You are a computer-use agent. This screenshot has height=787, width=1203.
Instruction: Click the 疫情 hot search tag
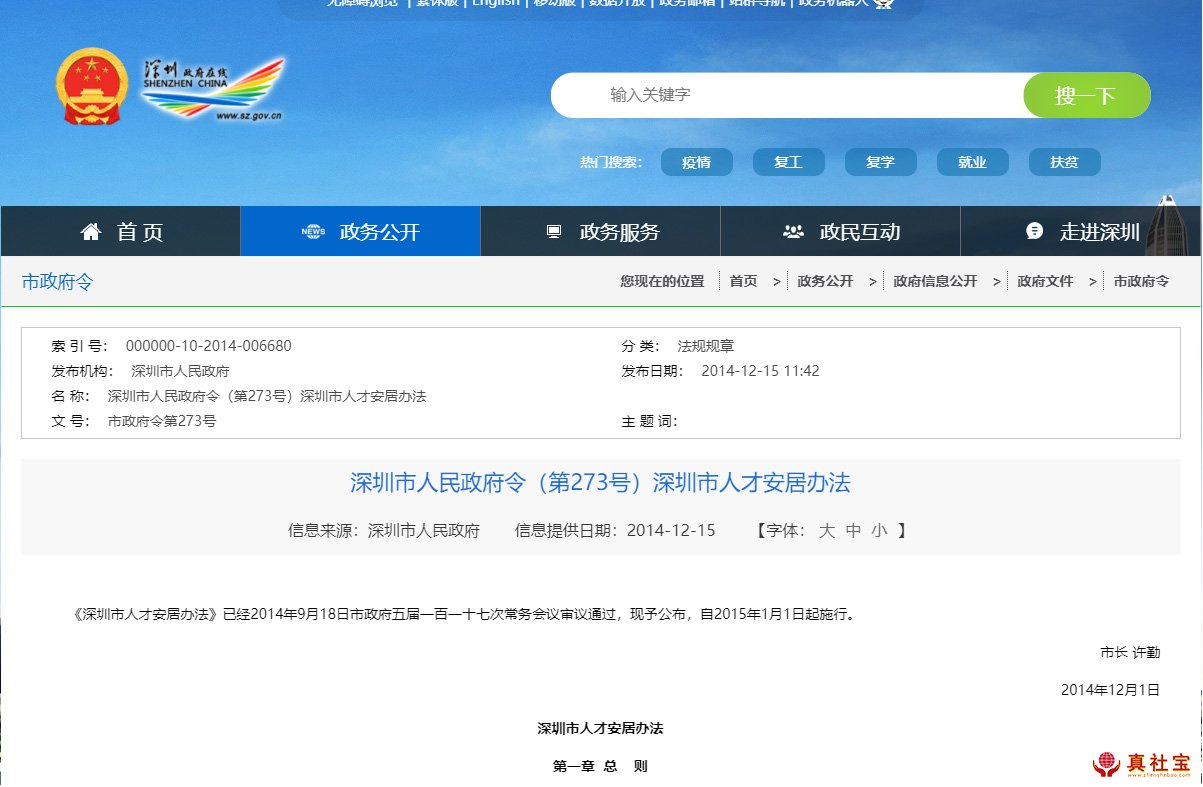pyautogui.click(x=696, y=162)
